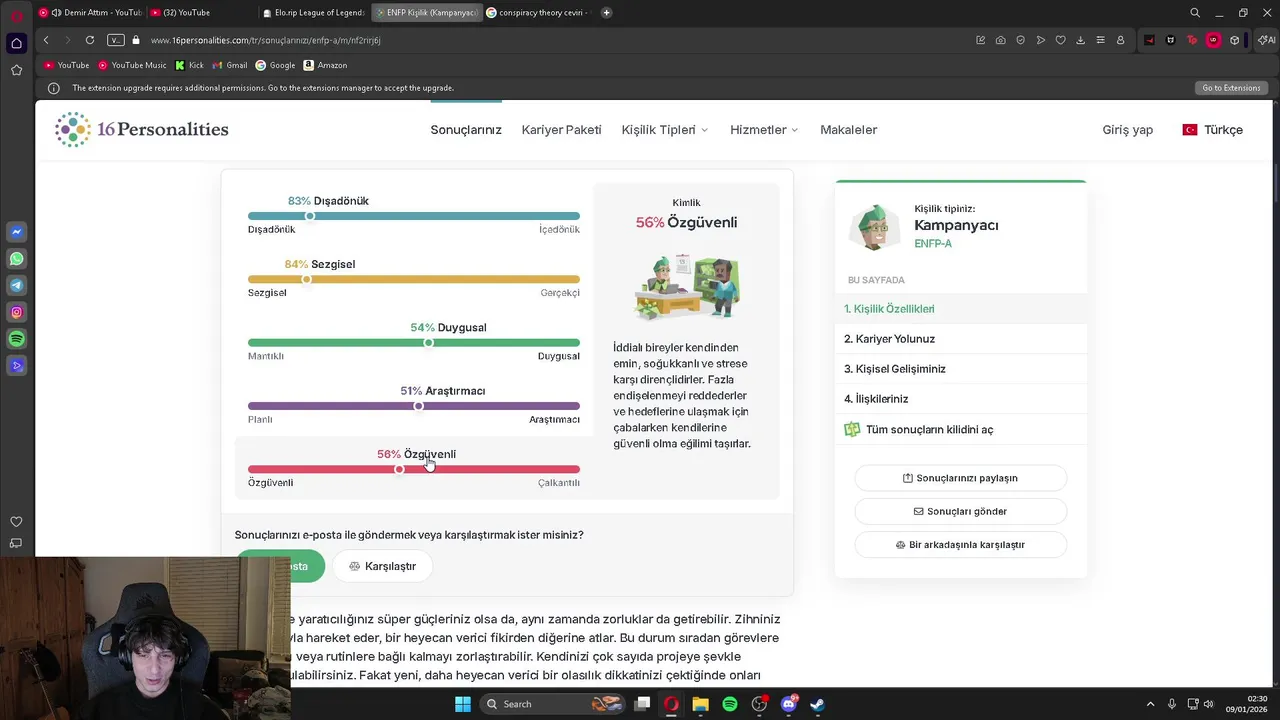Select the Dışadönük trait slider handle
The image size is (1280, 720).
tap(310, 216)
